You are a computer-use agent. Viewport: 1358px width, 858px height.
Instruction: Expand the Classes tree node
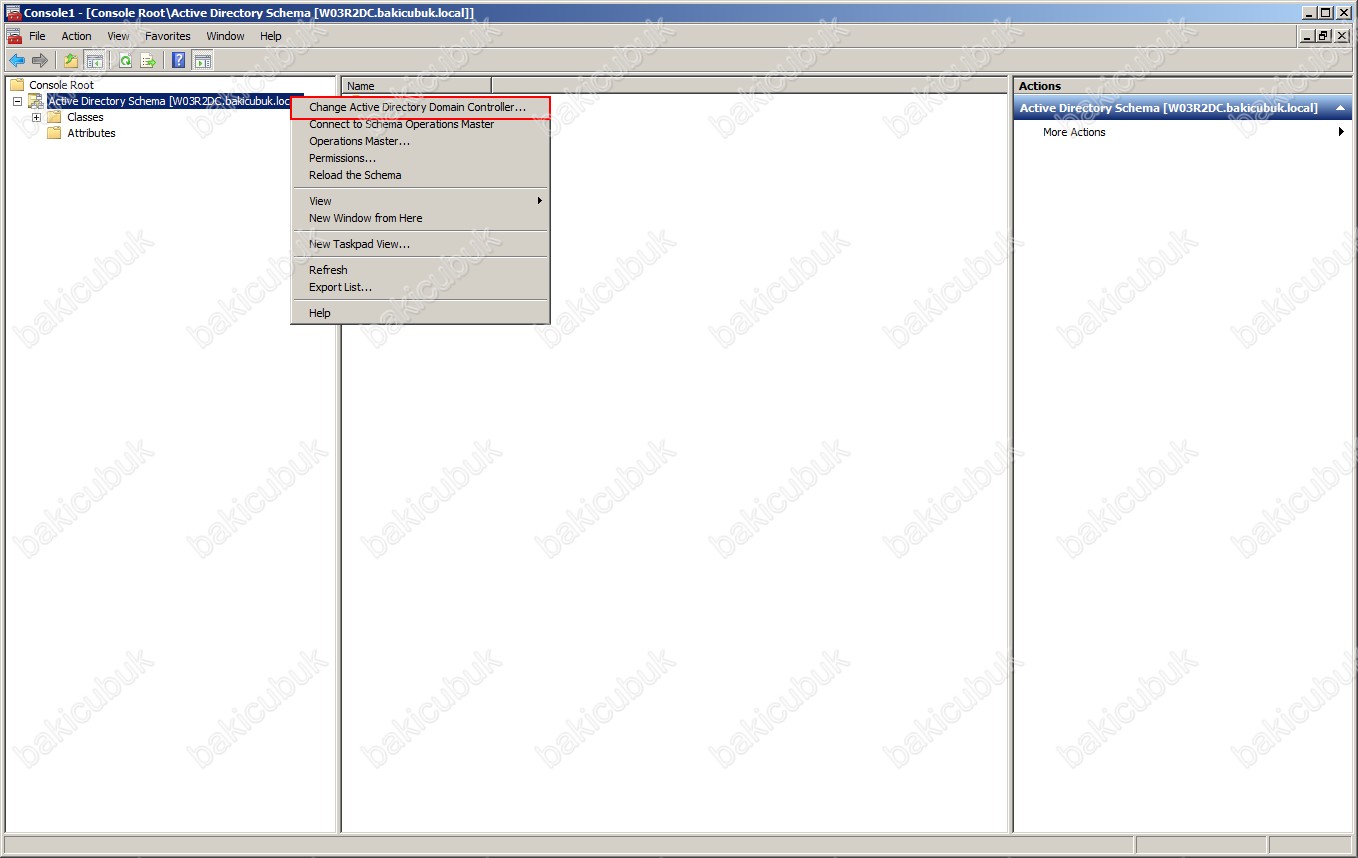pos(36,117)
